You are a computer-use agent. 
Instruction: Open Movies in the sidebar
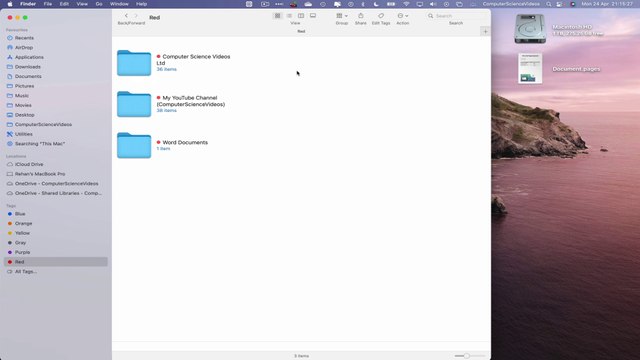click(x=23, y=105)
